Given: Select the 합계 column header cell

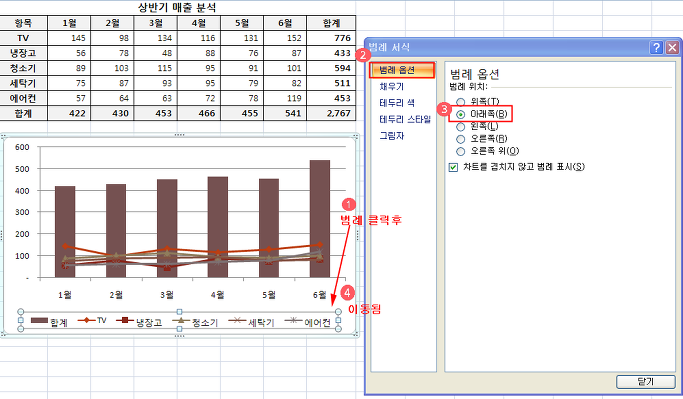Looking at the screenshot, I should click(331, 23).
